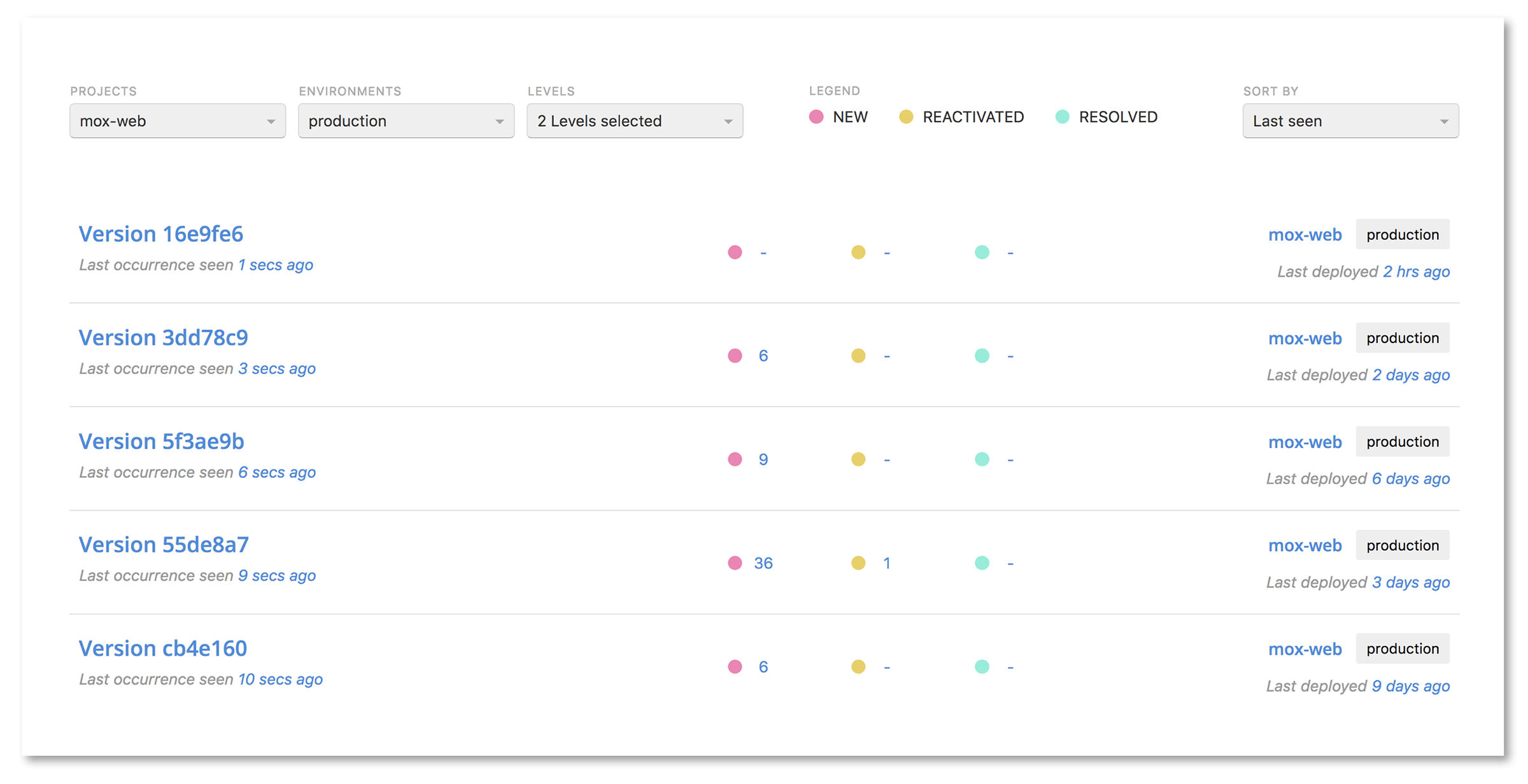
Task: Click the mox-web project link for Version 5f3ae9b
Action: [1305, 442]
